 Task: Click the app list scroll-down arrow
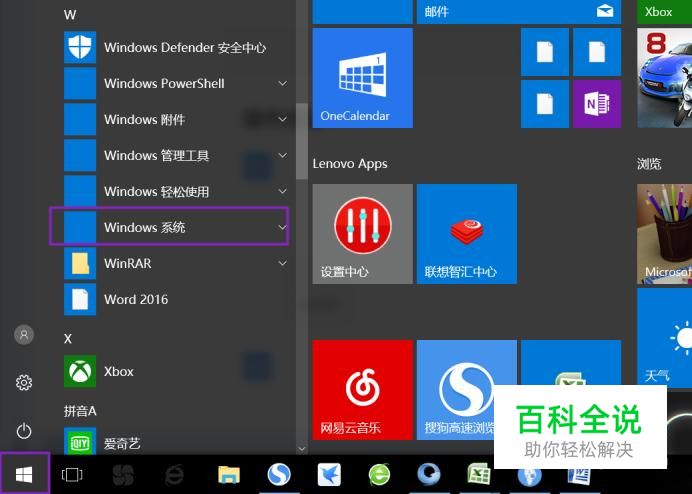tap(302, 449)
